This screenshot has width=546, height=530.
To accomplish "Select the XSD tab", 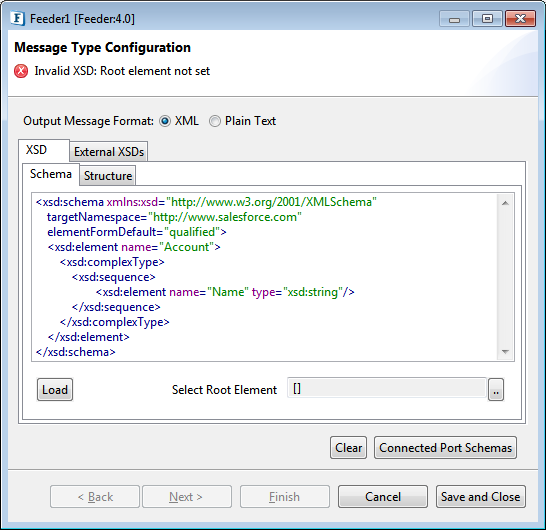I will pos(36,150).
